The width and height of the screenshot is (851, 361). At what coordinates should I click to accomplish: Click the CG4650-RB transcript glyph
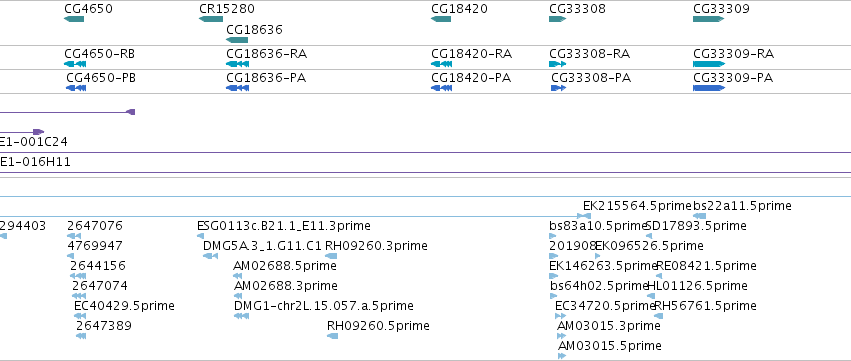tap(75, 64)
